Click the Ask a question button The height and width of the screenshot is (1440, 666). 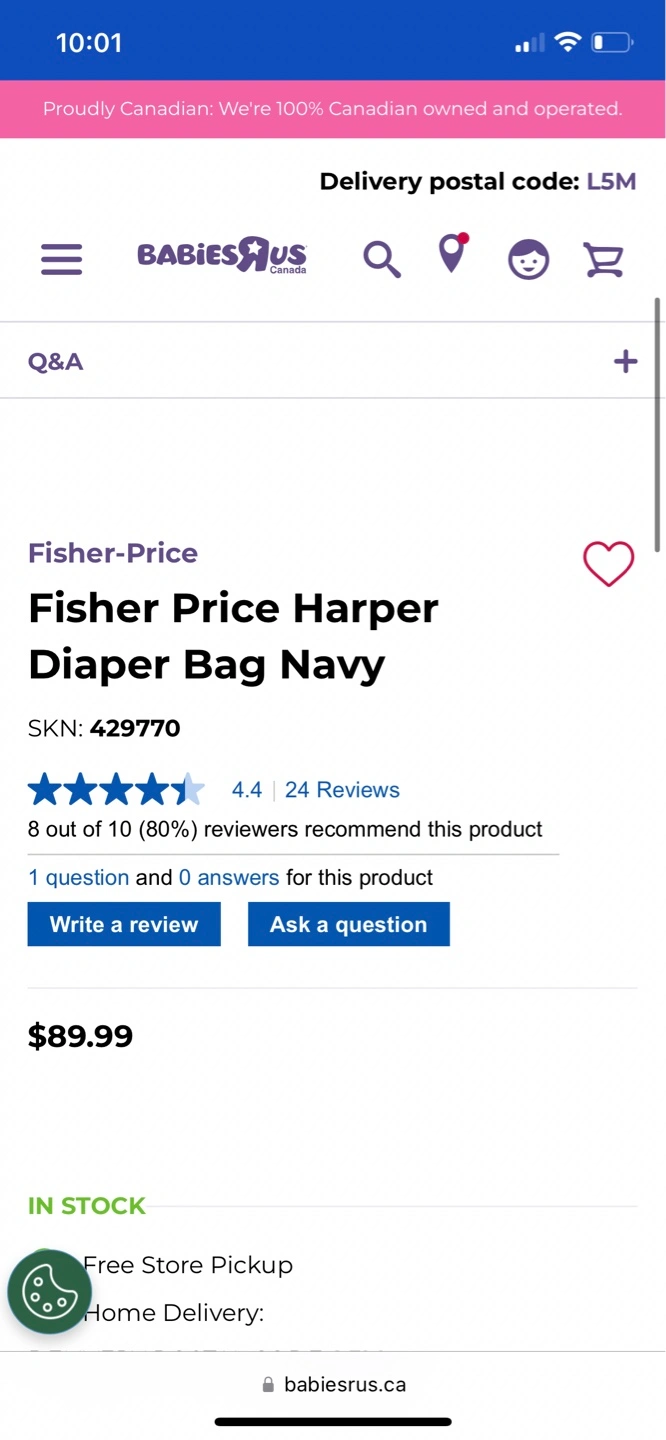tap(348, 924)
